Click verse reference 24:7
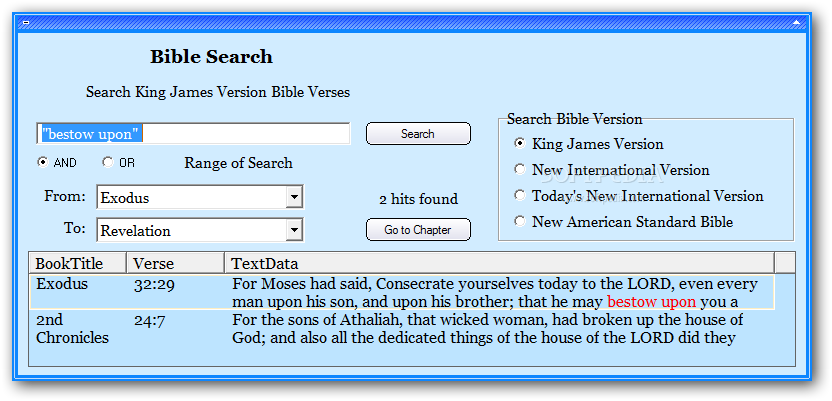Image resolution: width=832 pixels, height=401 pixels. (x=148, y=320)
